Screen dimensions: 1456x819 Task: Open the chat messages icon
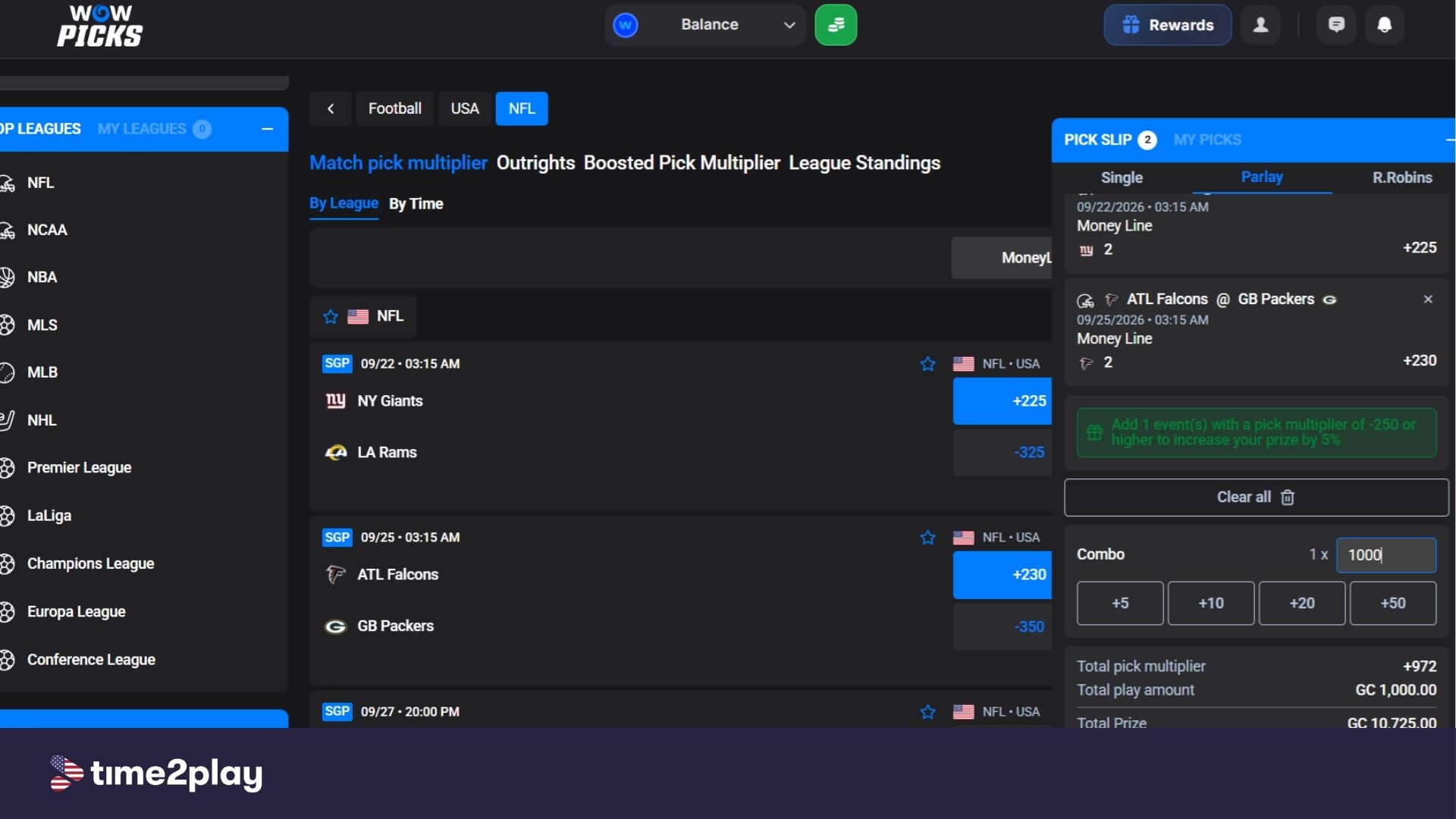(1336, 25)
